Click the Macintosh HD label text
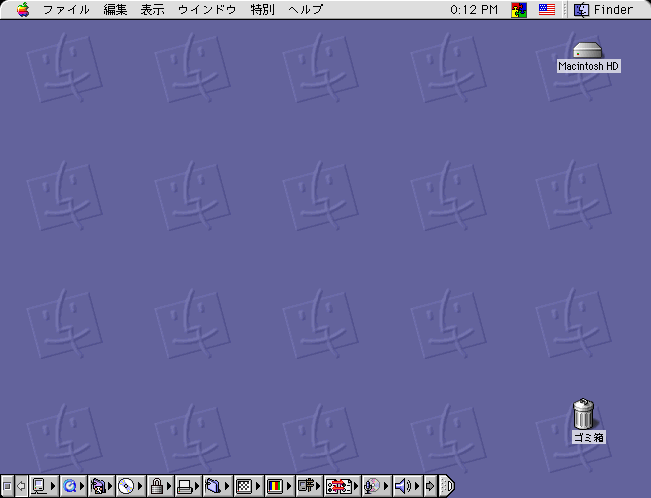651x498 pixels. click(x=588, y=66)
